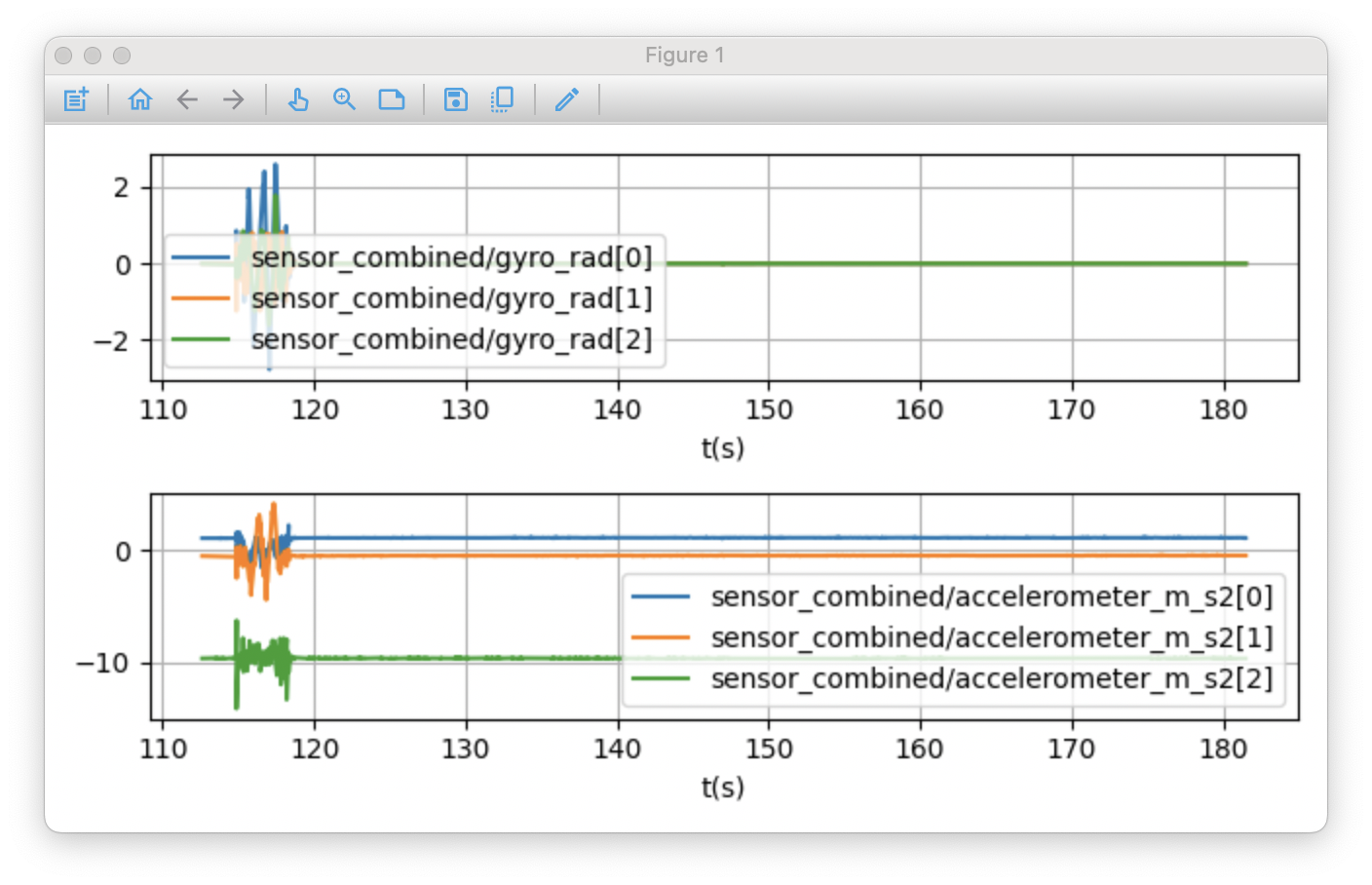Activate the zoom magnifier tool
Viewport: 1372px width, 885px height.
coord(344,99)
